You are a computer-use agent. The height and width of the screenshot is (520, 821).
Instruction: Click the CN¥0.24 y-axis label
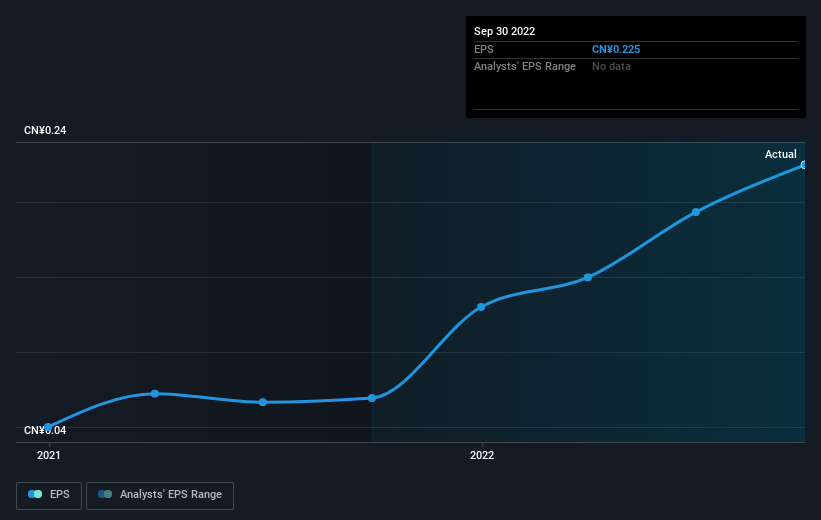[45, 130]
